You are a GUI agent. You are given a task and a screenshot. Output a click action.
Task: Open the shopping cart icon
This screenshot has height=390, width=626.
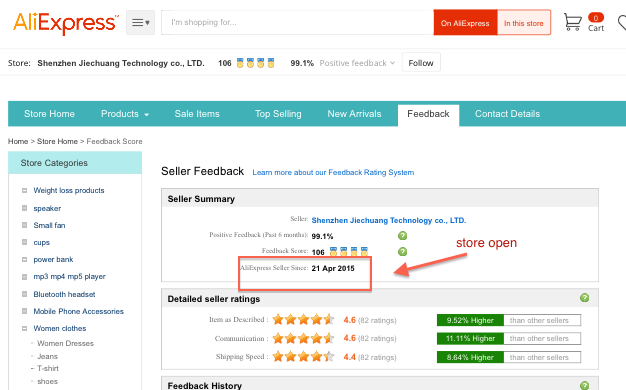pos(572,22)
